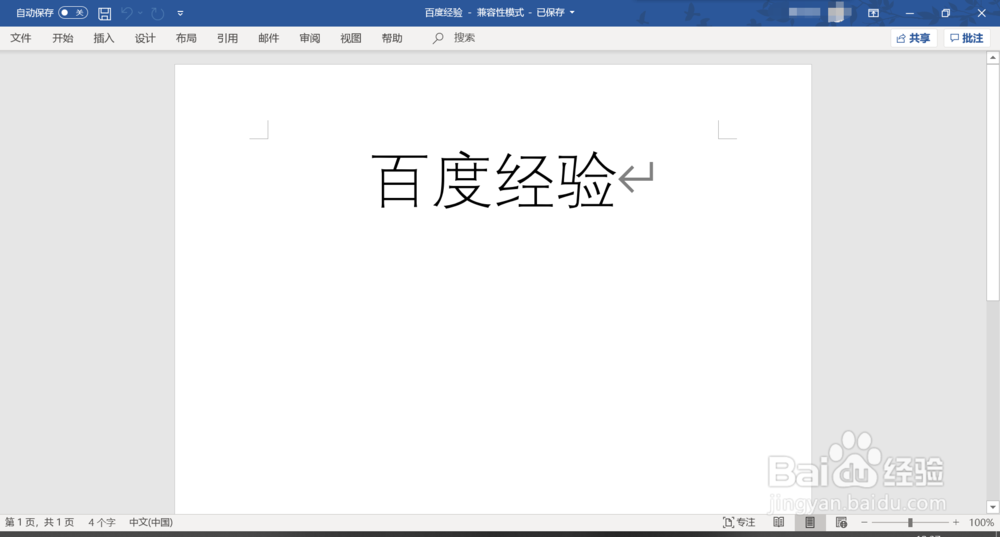The height and width of the screenshot is (537, 1000).
Task: Switch to the 帮助 tab
Action: coord(392,38)
